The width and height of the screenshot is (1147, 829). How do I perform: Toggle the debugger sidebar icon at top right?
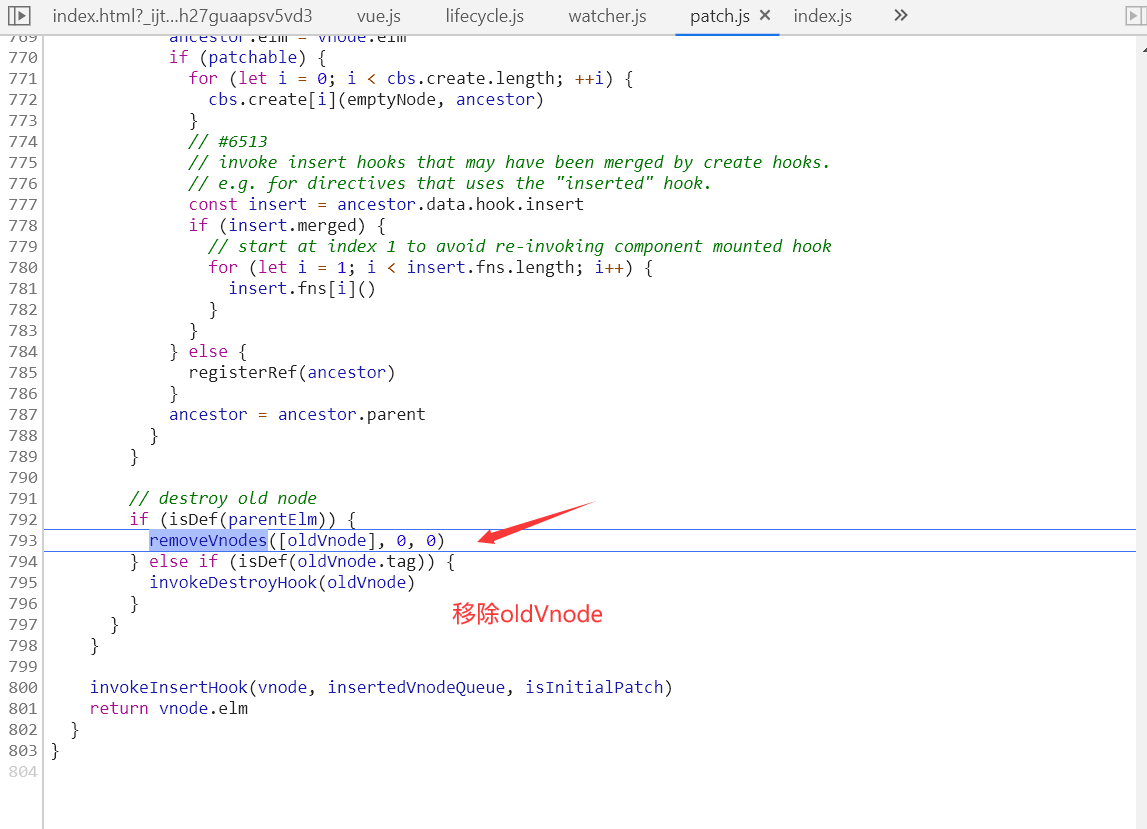[1135, 15]
